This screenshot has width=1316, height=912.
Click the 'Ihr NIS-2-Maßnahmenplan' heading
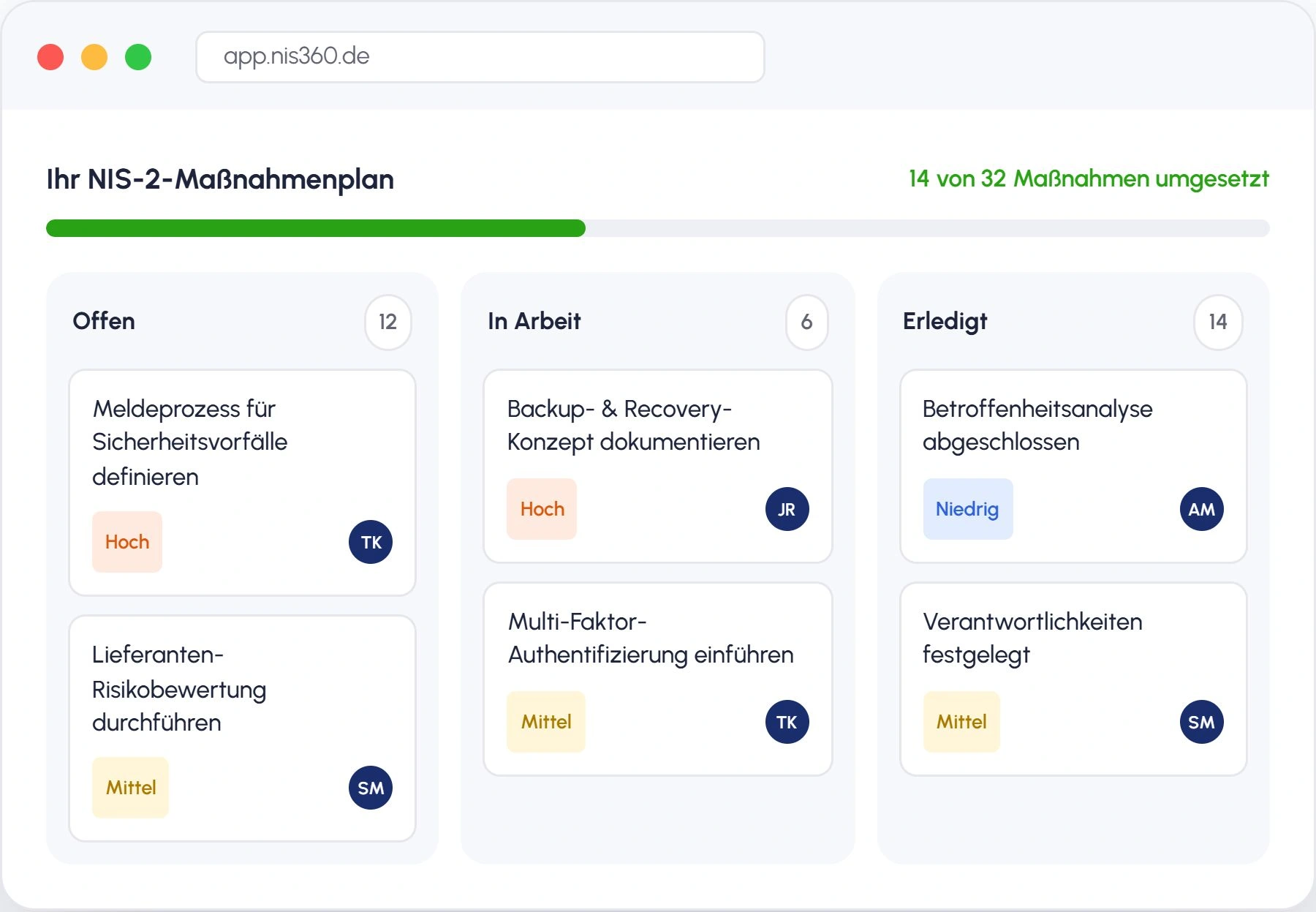(220, 179)
